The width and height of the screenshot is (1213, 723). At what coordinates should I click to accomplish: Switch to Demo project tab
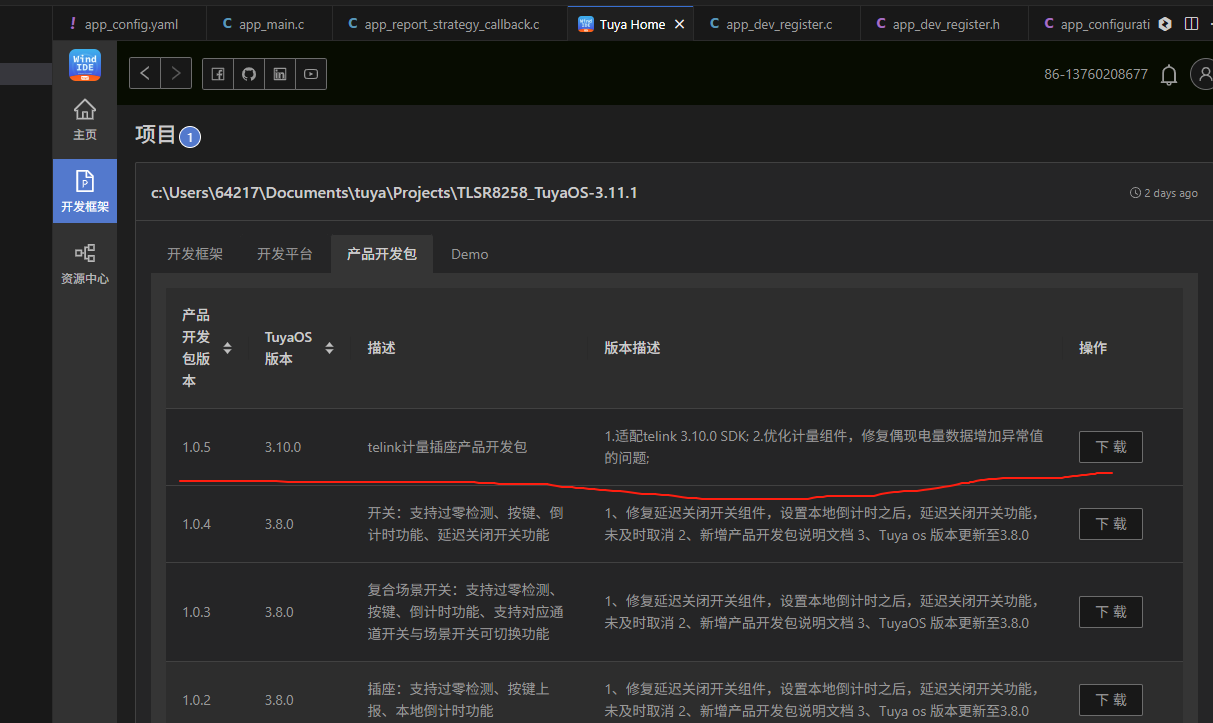click(x=470, y=254)
